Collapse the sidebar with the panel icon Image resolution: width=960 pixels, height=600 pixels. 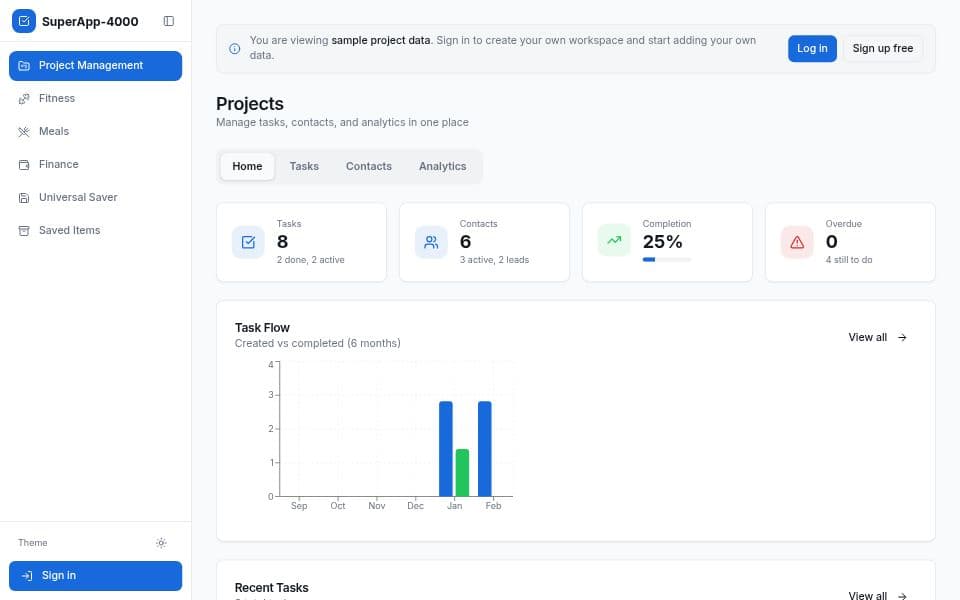168,21
